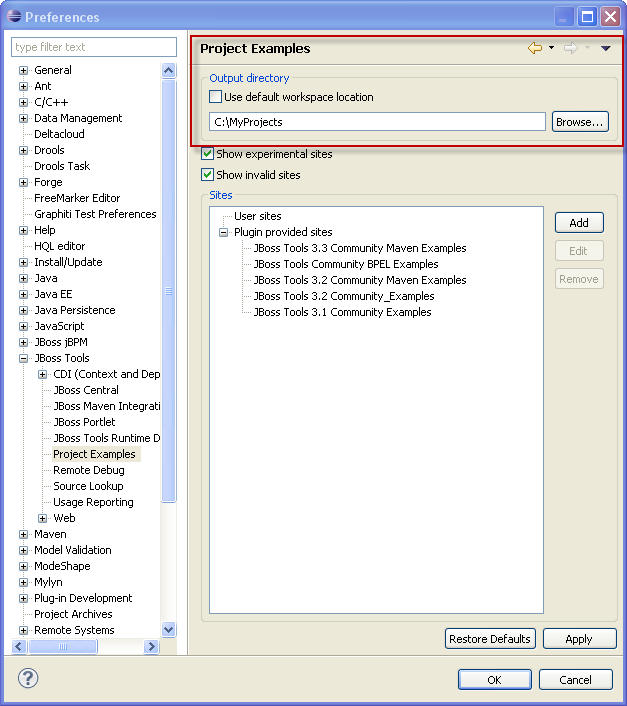Expand the Java Persistence node
This screenshot has width=627, height=706.
click(23, 310)
